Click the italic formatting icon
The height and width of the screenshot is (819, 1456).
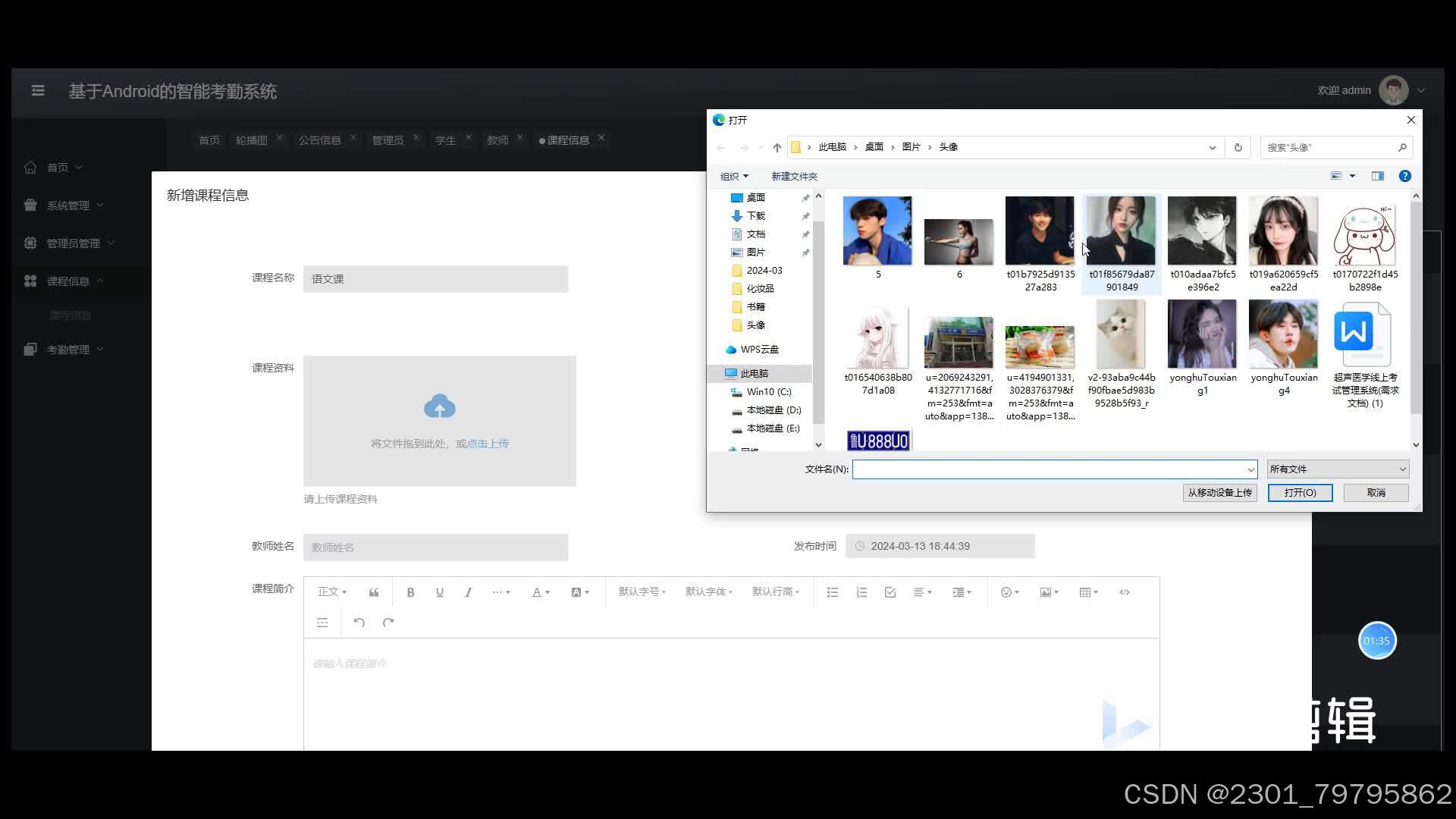(468, 592)
